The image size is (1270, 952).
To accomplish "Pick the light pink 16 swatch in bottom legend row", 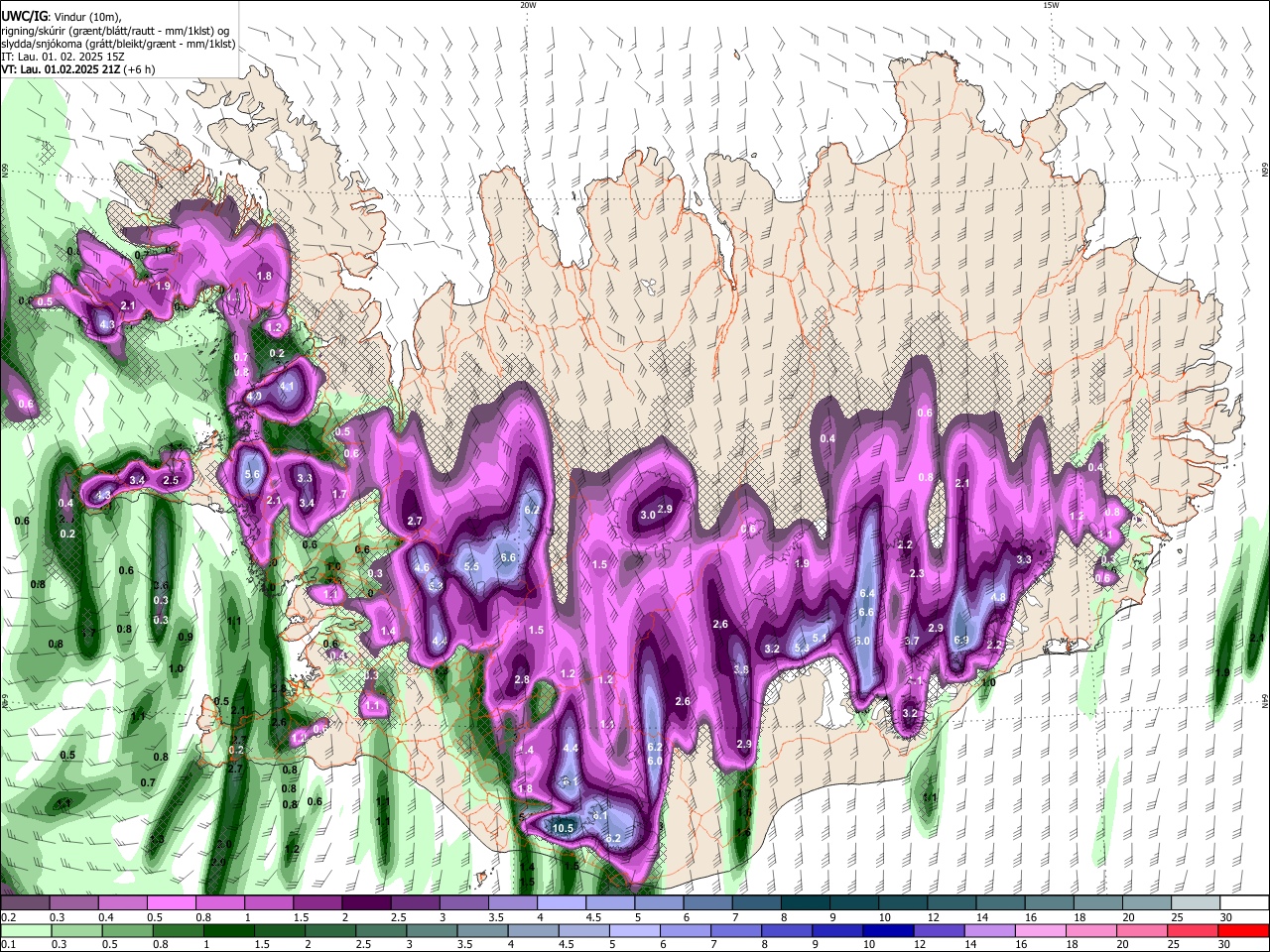I will [1040, 931].
